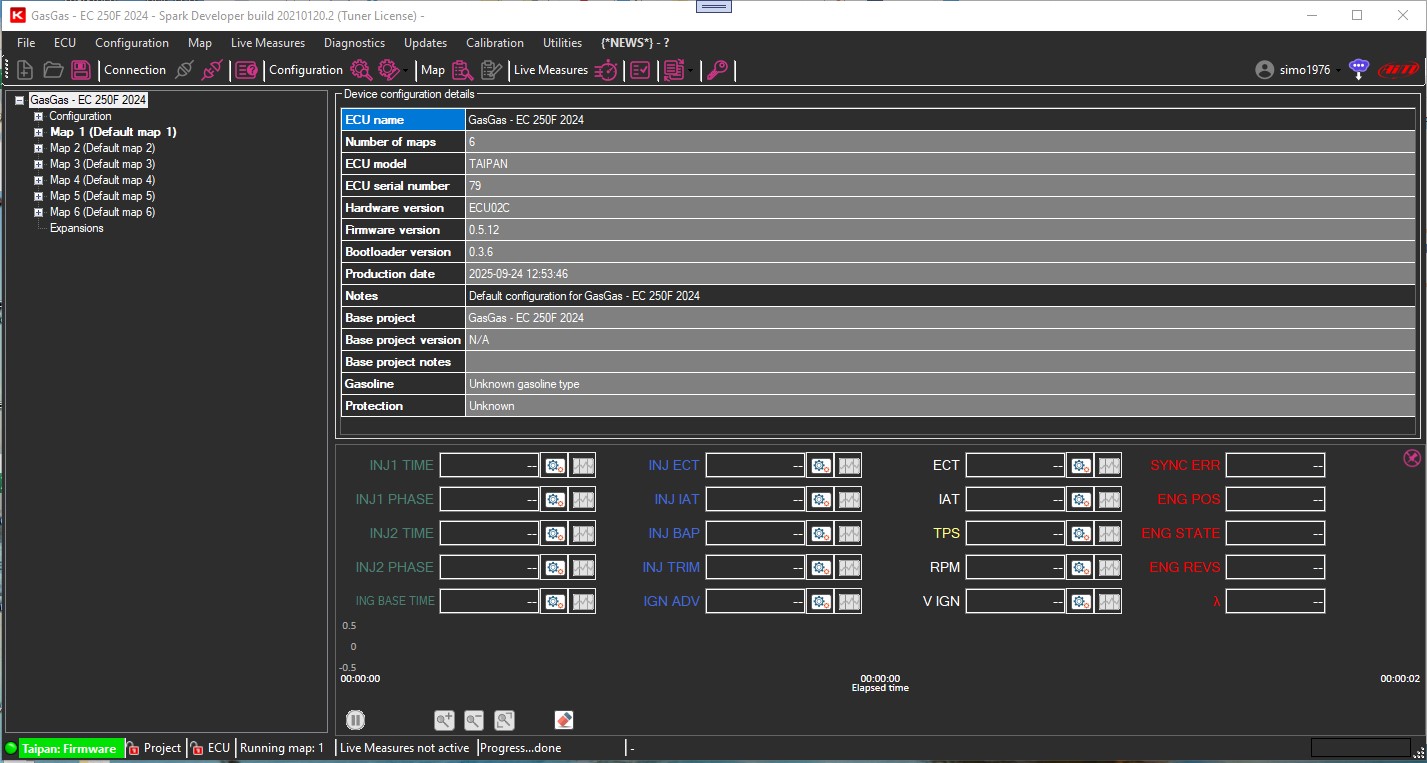This screenshot has height=763, width=1427.
Task: Select Map 5 (Default map 5) in tree
Action: pyautogui.click(x=102, y=196)
